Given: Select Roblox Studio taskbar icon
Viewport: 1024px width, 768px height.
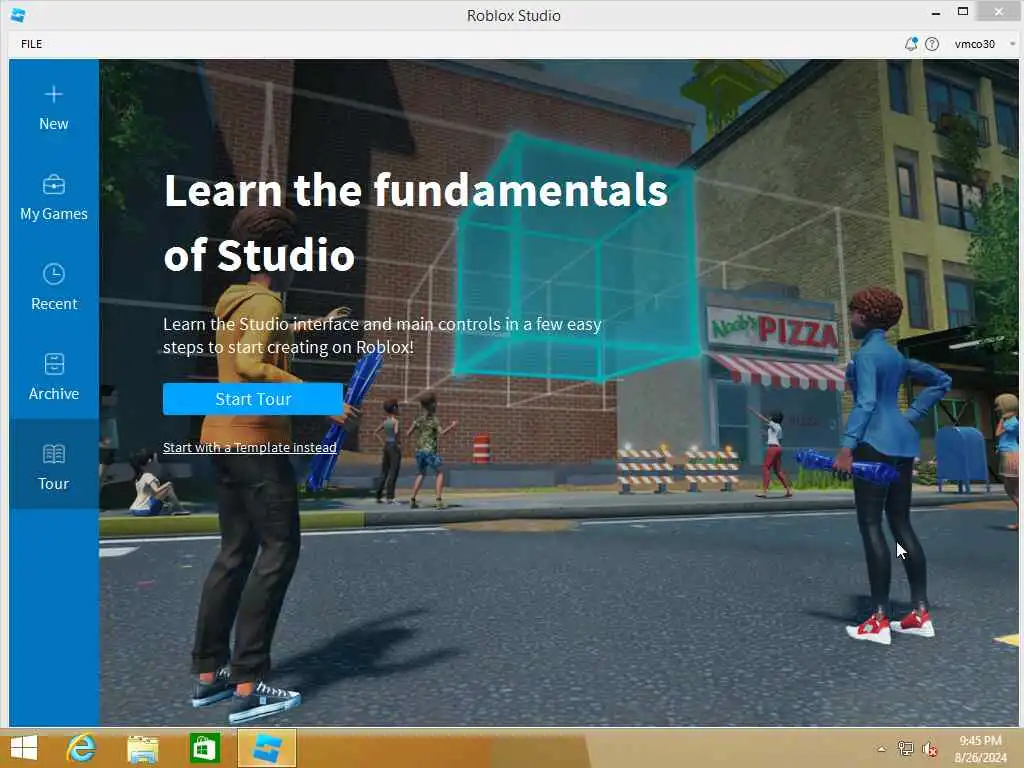Looking at the screenshot, I should 266,748.
